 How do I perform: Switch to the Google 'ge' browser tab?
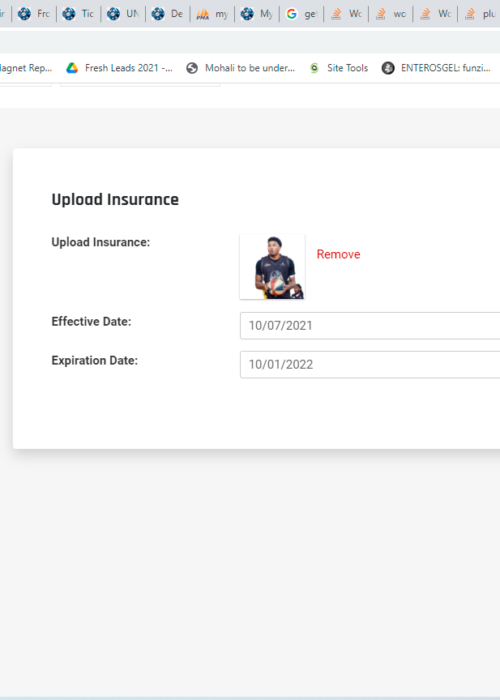click(302, 14)
